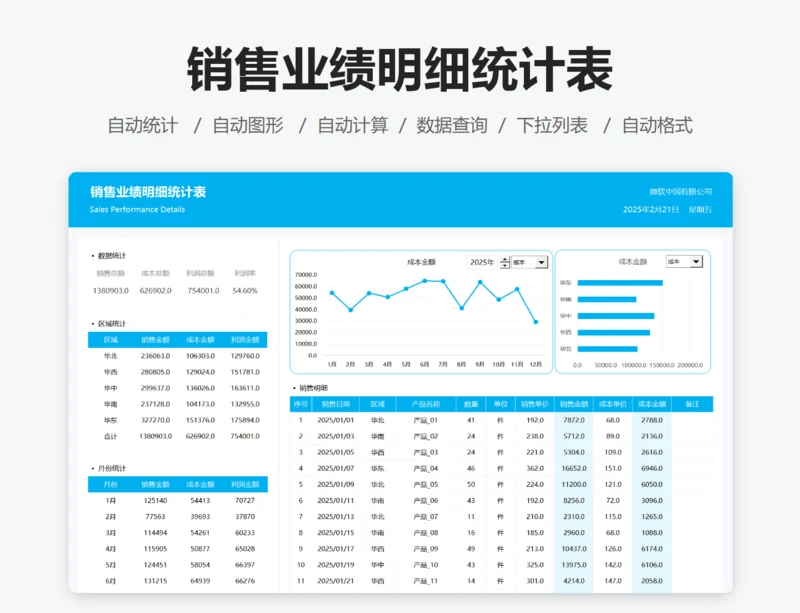Click the 产品名称 column header
The image size is (800, 613).
(426, 404)
